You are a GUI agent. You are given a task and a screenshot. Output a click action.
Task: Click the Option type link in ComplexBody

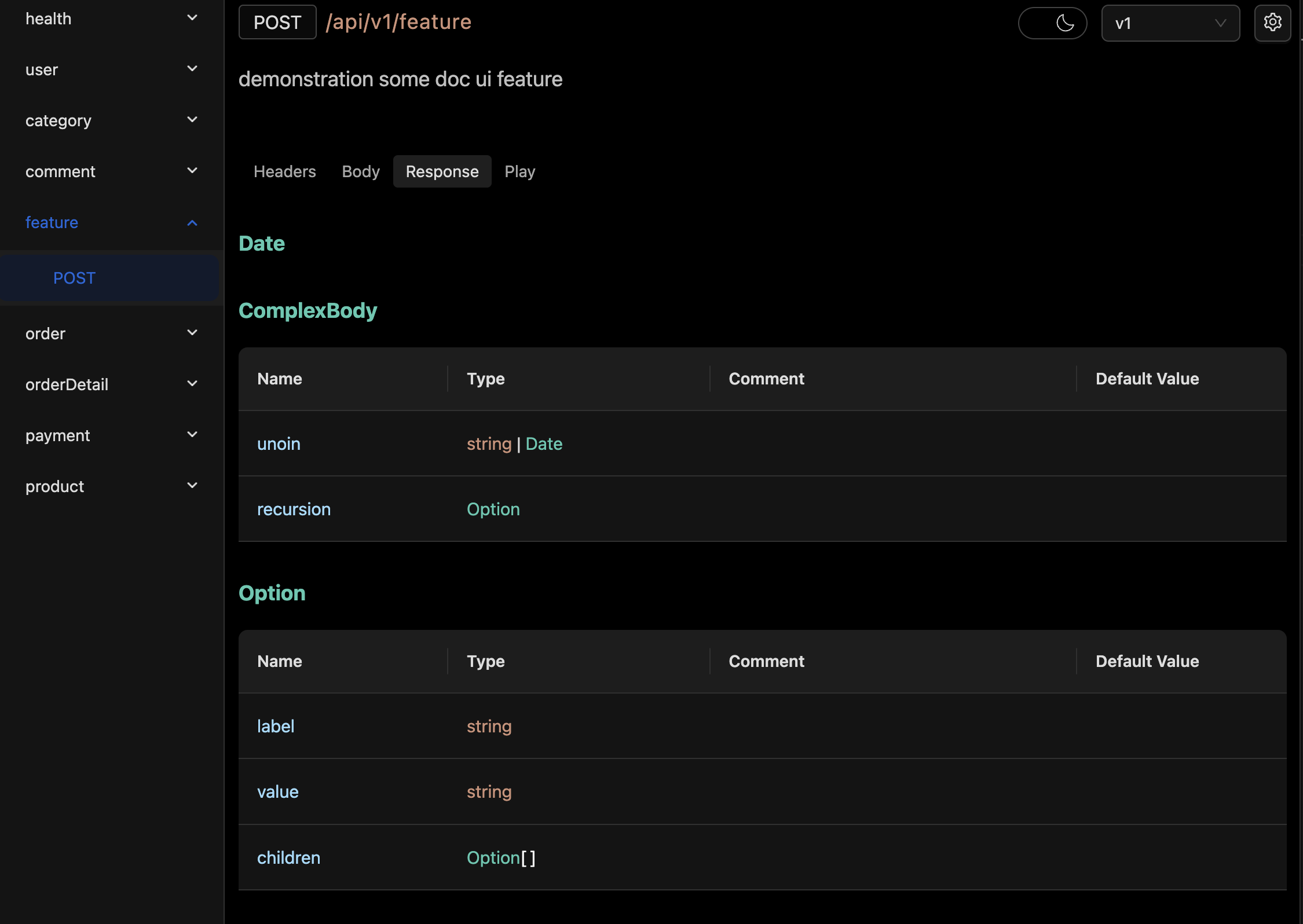point(493,509)
